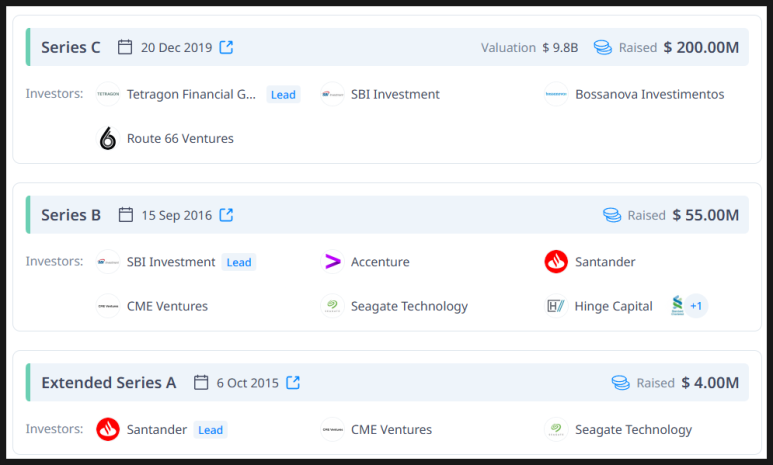
Task: Open Accenture investor link
Action: (380, 262)
